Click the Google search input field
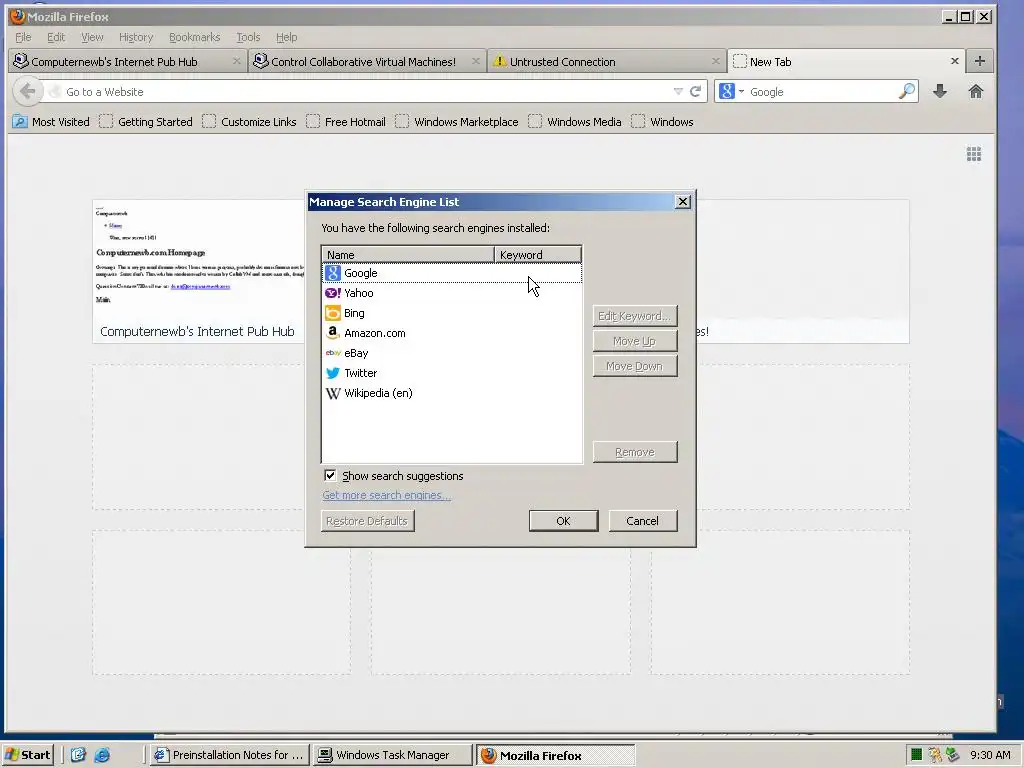 822,91
